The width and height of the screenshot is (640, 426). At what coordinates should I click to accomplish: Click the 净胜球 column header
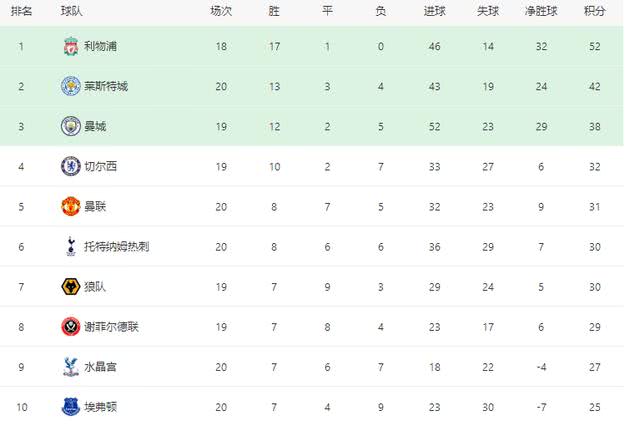[541, 11]
